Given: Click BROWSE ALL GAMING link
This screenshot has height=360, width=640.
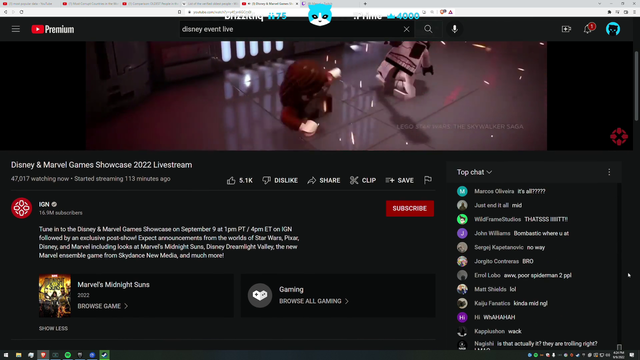Looking at the screenshot, I should (x=313, y=301).
